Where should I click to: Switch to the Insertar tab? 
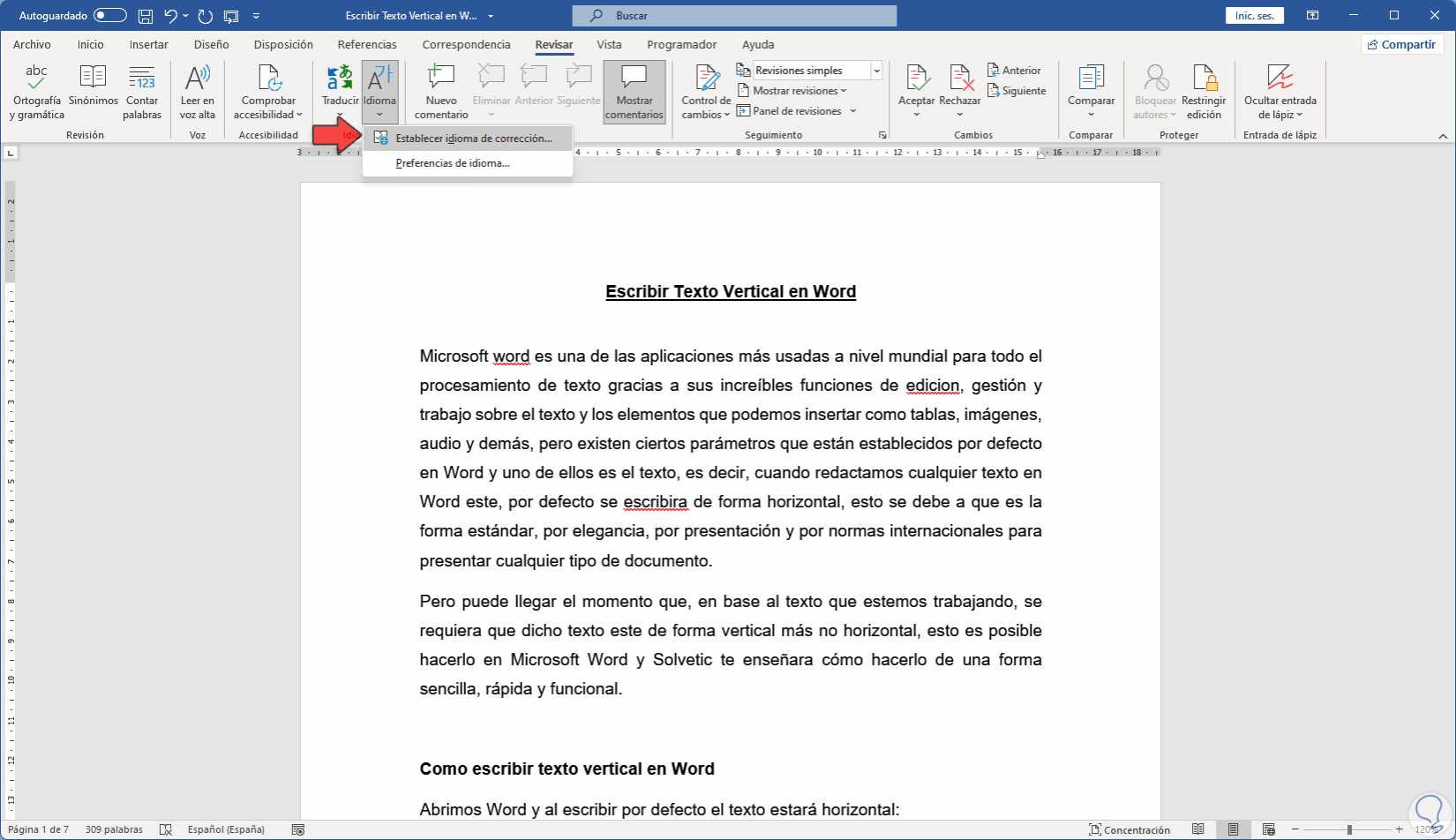click(x=149, y=44)
